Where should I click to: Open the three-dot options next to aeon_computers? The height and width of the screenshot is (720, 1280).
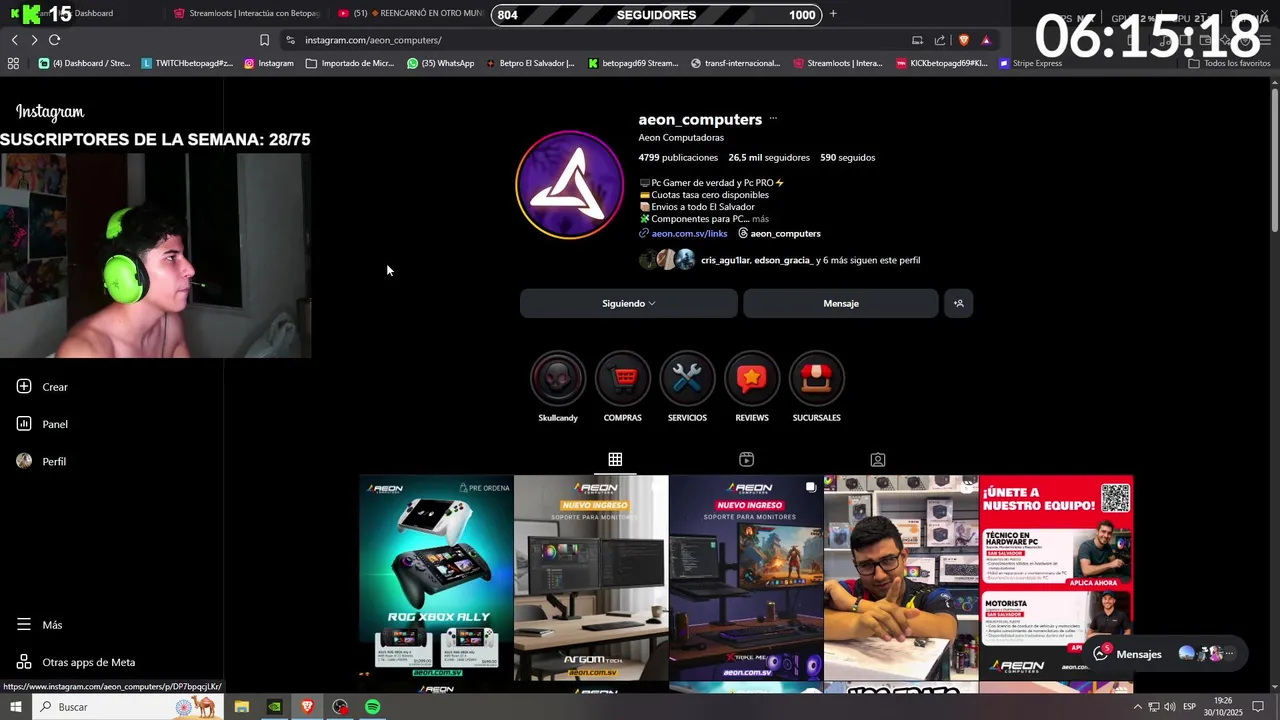pos(773,119)
